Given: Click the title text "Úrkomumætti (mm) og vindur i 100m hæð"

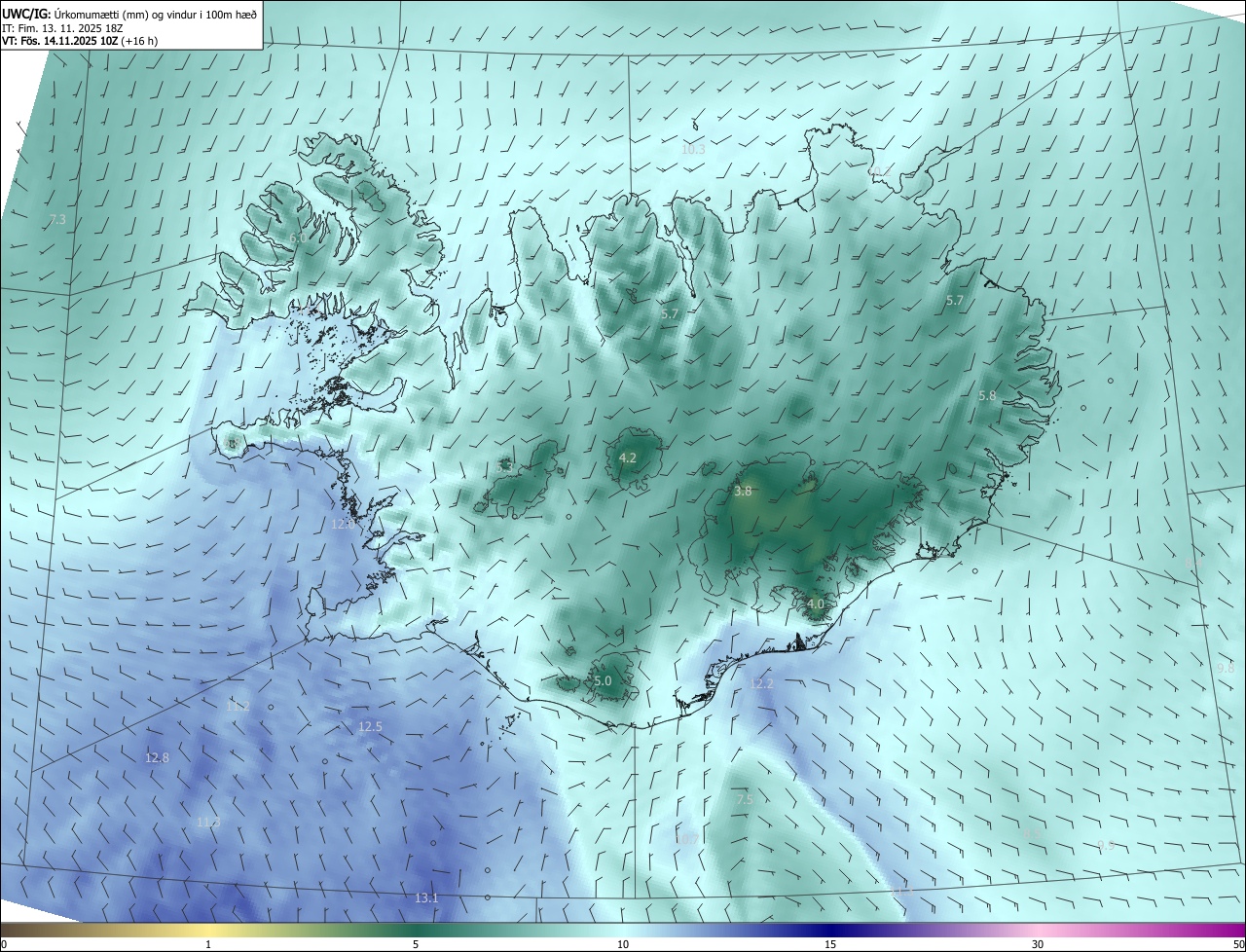Looking at the screenshot, I should [155, 13].
